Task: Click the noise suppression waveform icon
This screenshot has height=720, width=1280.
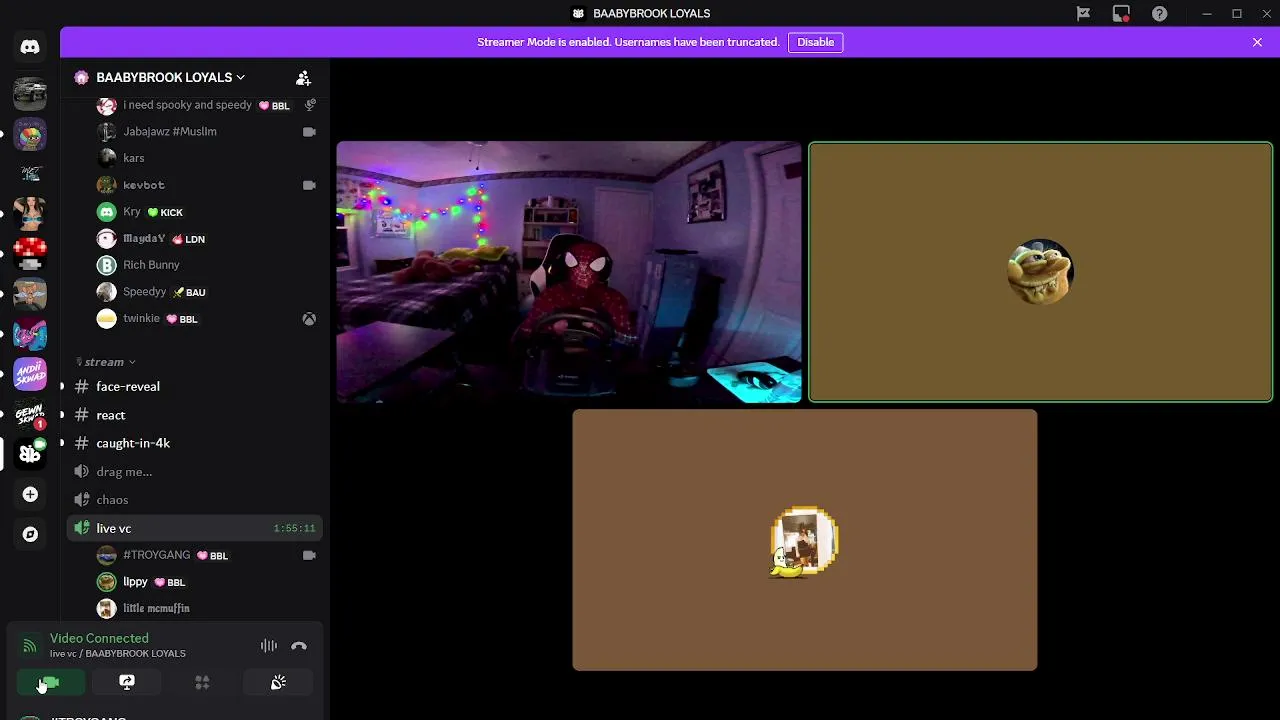Action: (x=269, y=646)
